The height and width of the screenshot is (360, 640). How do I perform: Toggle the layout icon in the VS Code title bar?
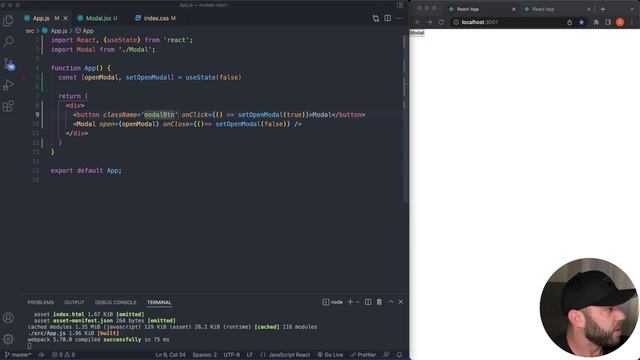tap(400, 5)
